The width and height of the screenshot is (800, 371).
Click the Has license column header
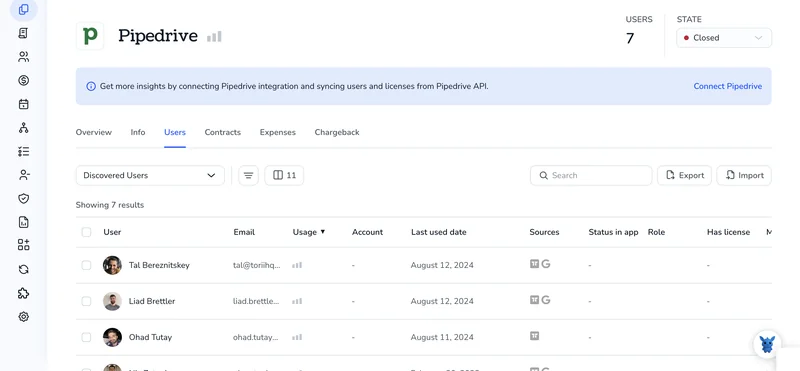click(x=729, y=232)
